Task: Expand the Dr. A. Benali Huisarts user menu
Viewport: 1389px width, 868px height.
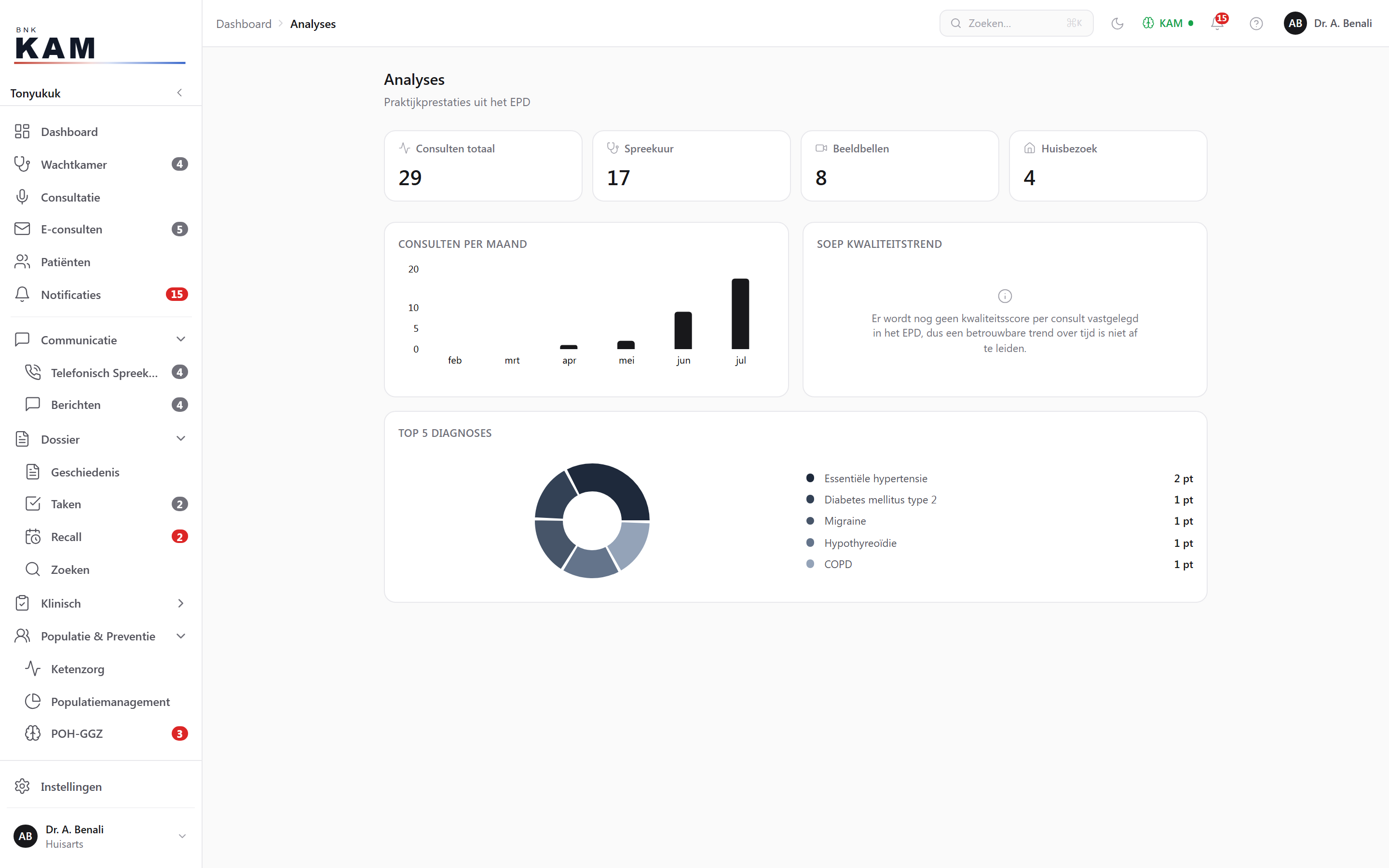Action: coord(101,837)
